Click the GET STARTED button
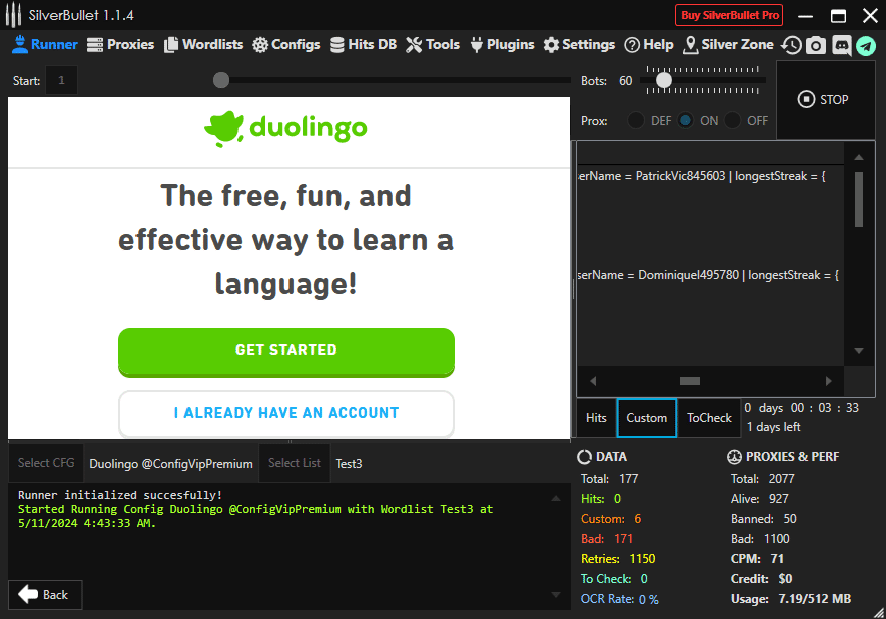The image size is (886, 619). (286, 351)
